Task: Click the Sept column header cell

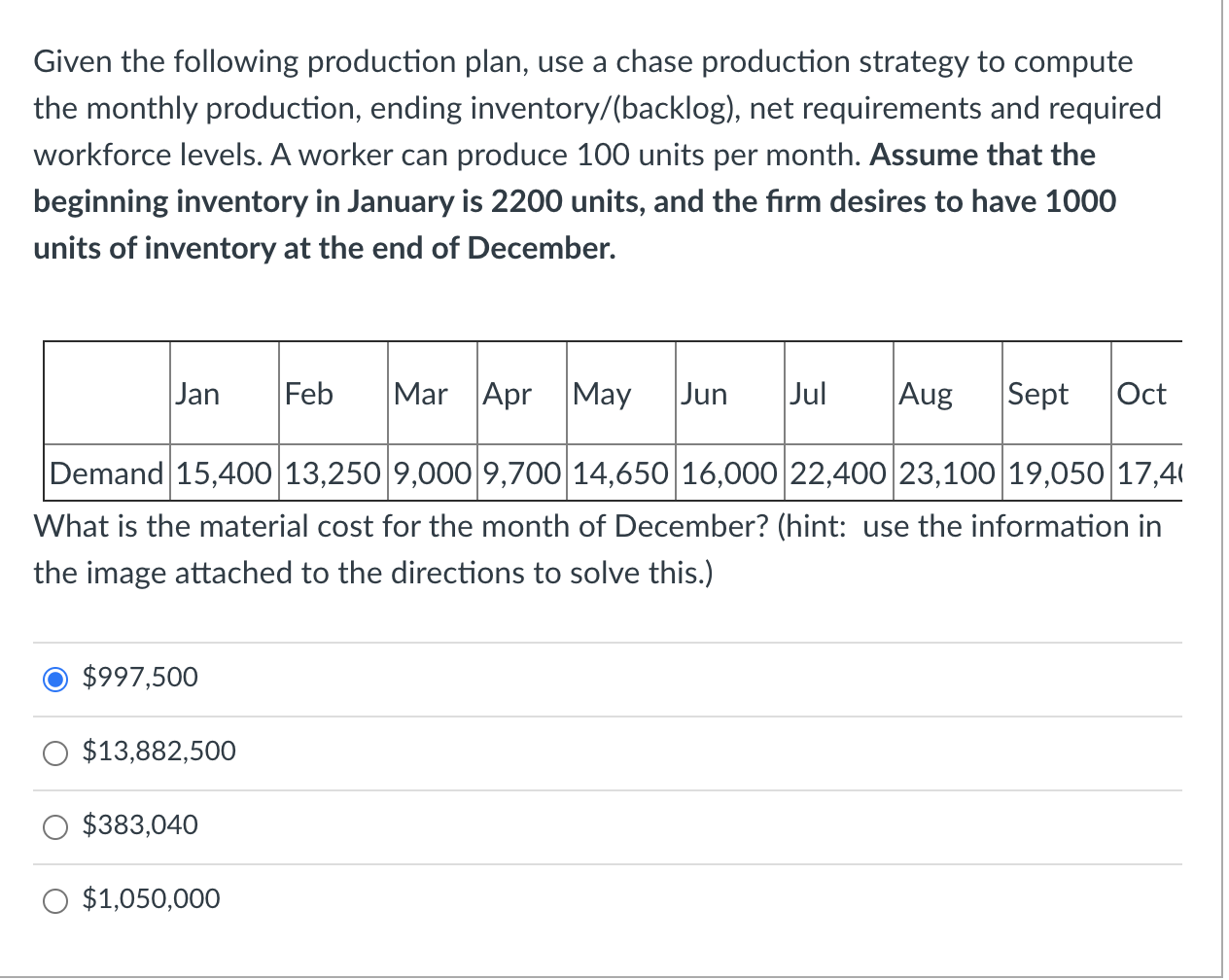Action: (x=1056, y=394)
